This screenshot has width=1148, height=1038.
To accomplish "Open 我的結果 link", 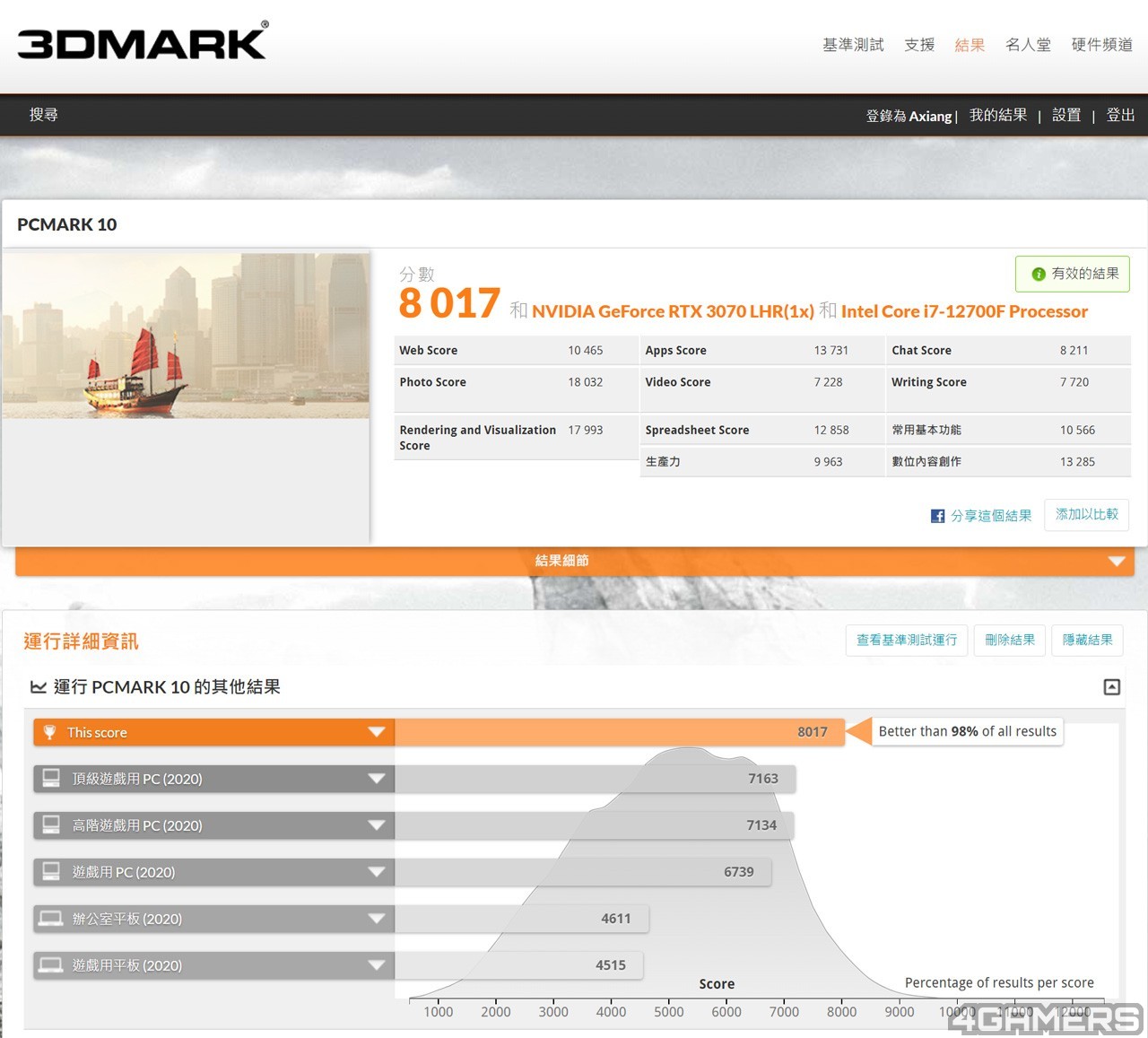I will [998, 115].
